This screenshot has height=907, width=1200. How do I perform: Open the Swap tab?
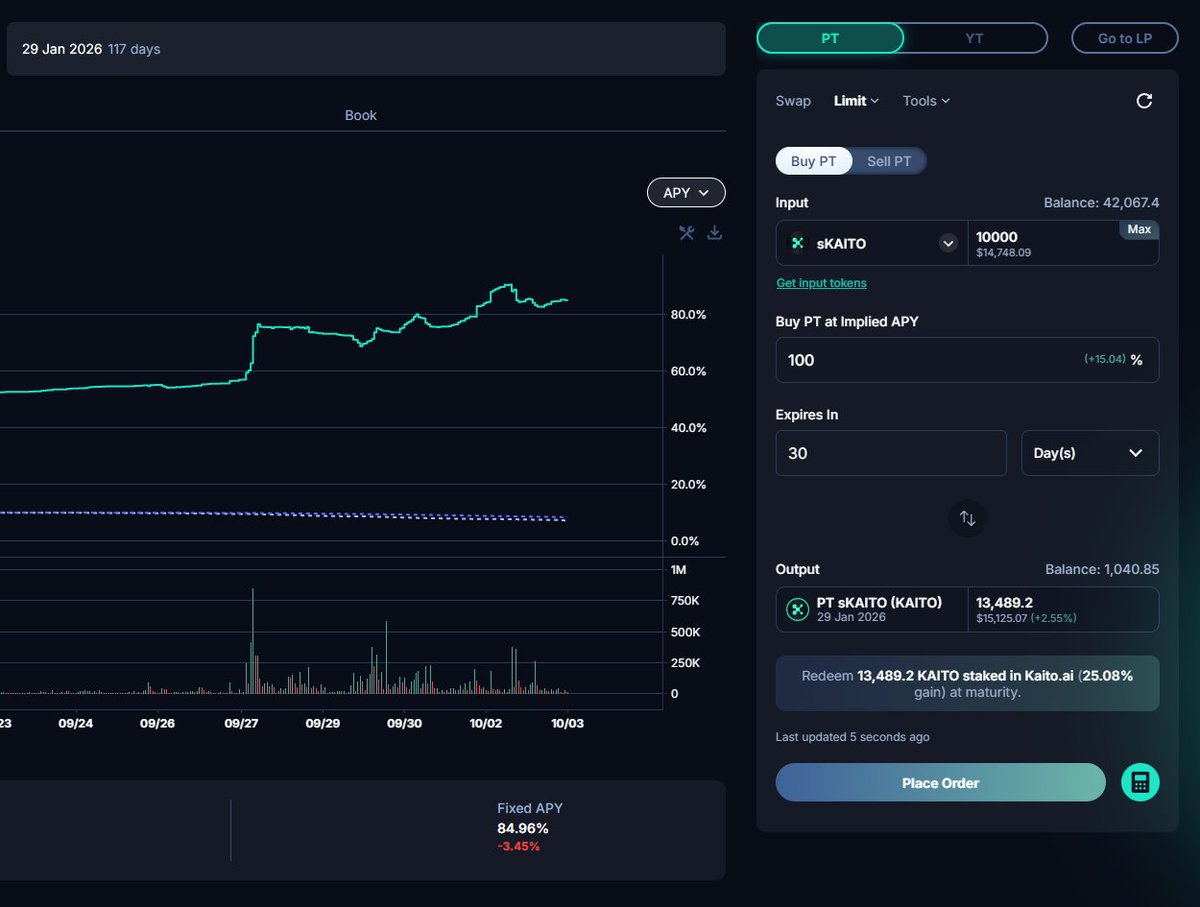pos(793,101)
